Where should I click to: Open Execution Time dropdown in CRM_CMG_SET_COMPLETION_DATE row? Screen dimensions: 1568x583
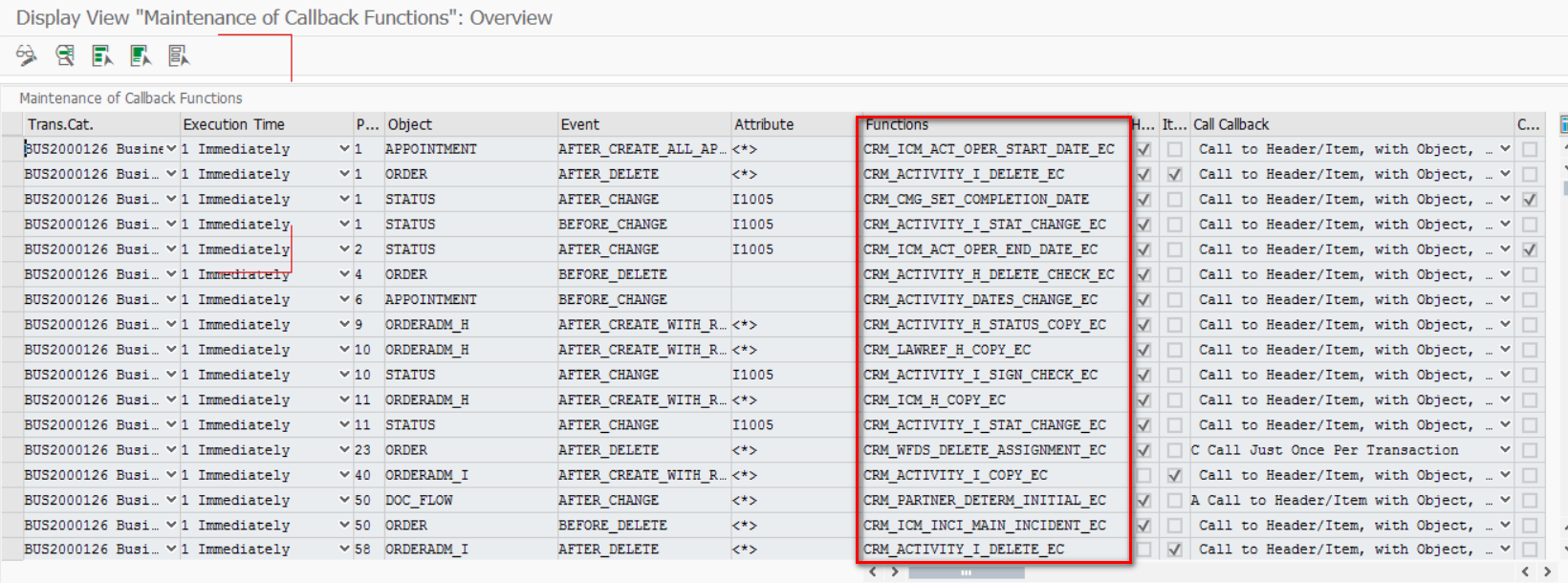(x=344, y=199)
